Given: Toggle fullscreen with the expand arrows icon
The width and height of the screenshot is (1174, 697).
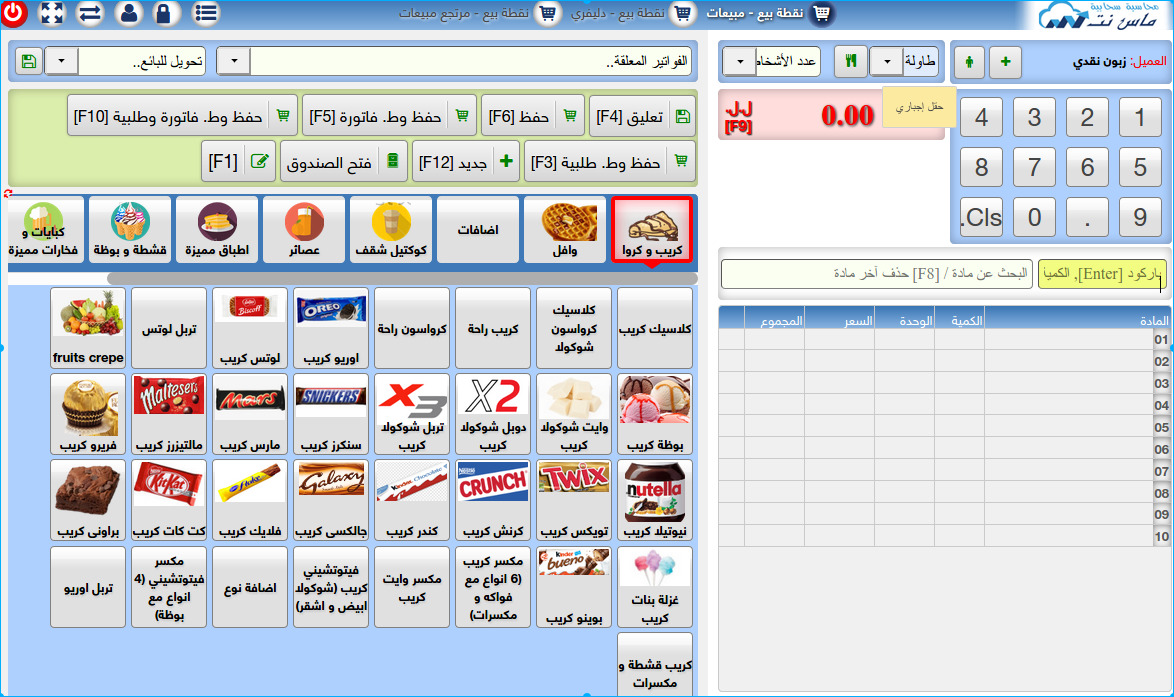Looking at the screenshot, I should pos(52,13).
